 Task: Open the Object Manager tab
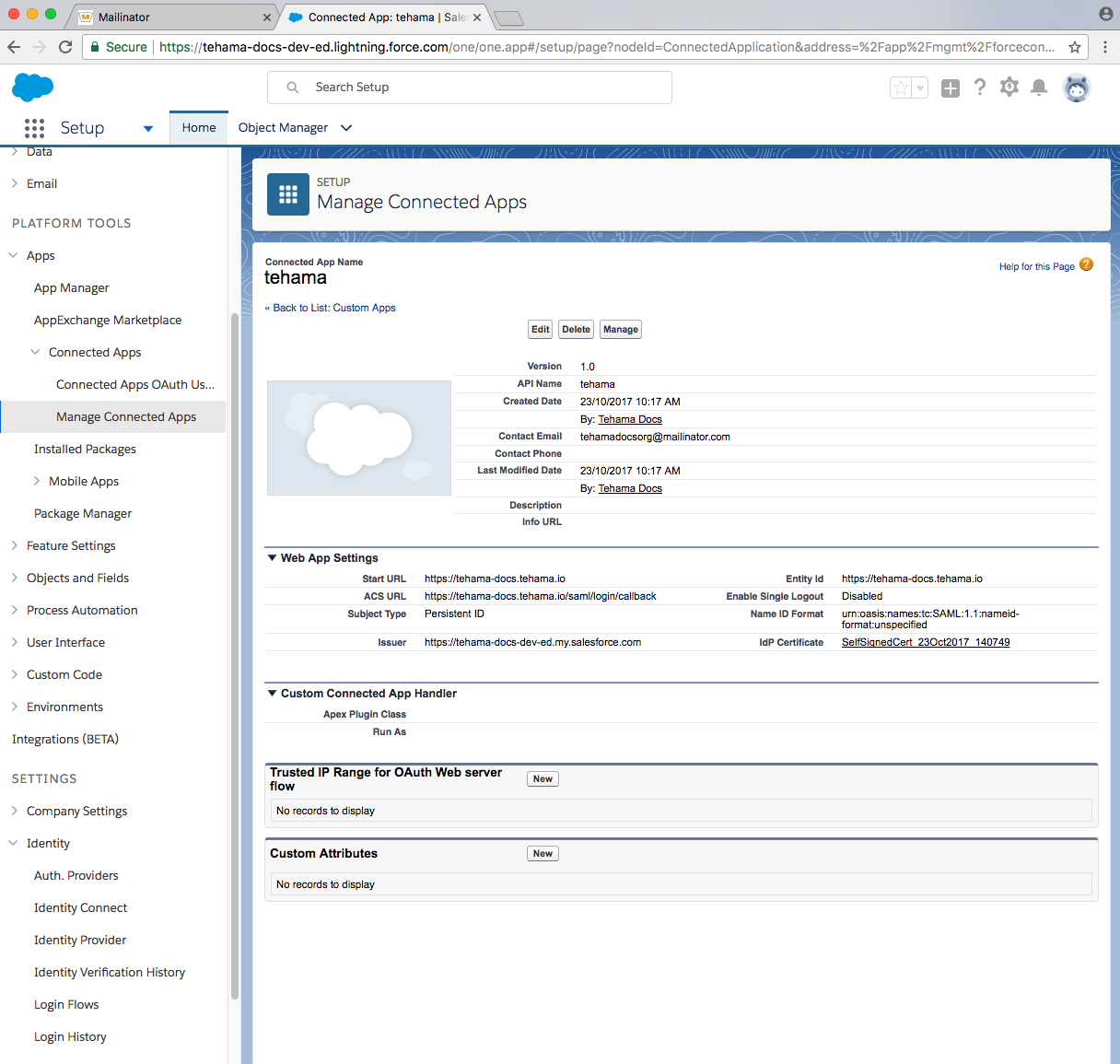tap(283, 128)
